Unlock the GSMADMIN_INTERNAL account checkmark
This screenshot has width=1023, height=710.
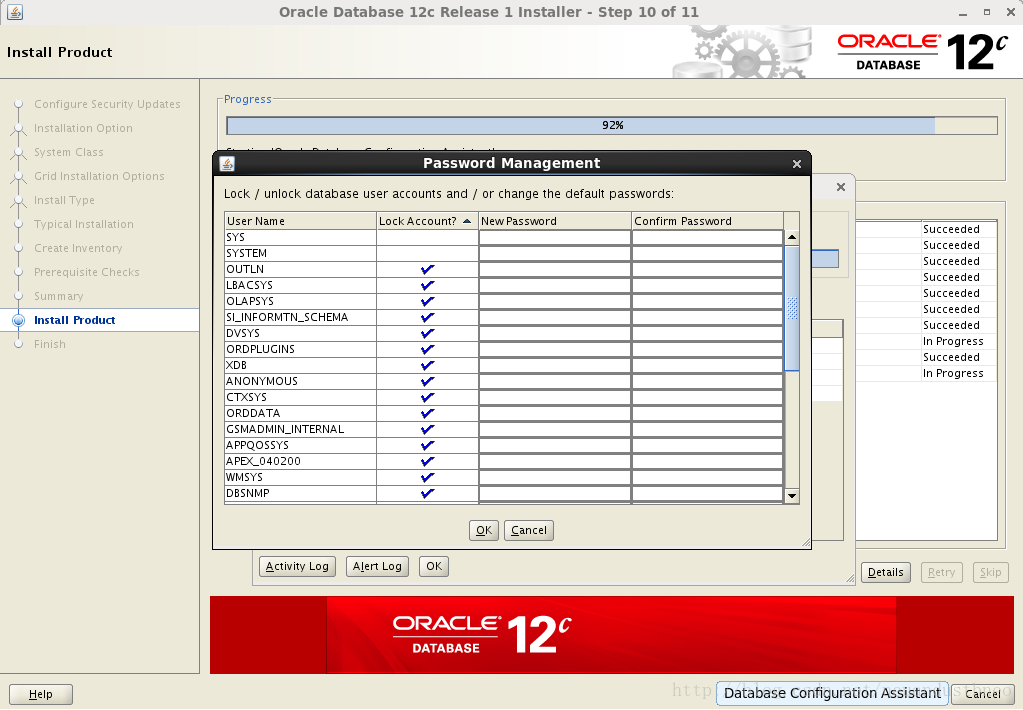[x=427, y=429]
